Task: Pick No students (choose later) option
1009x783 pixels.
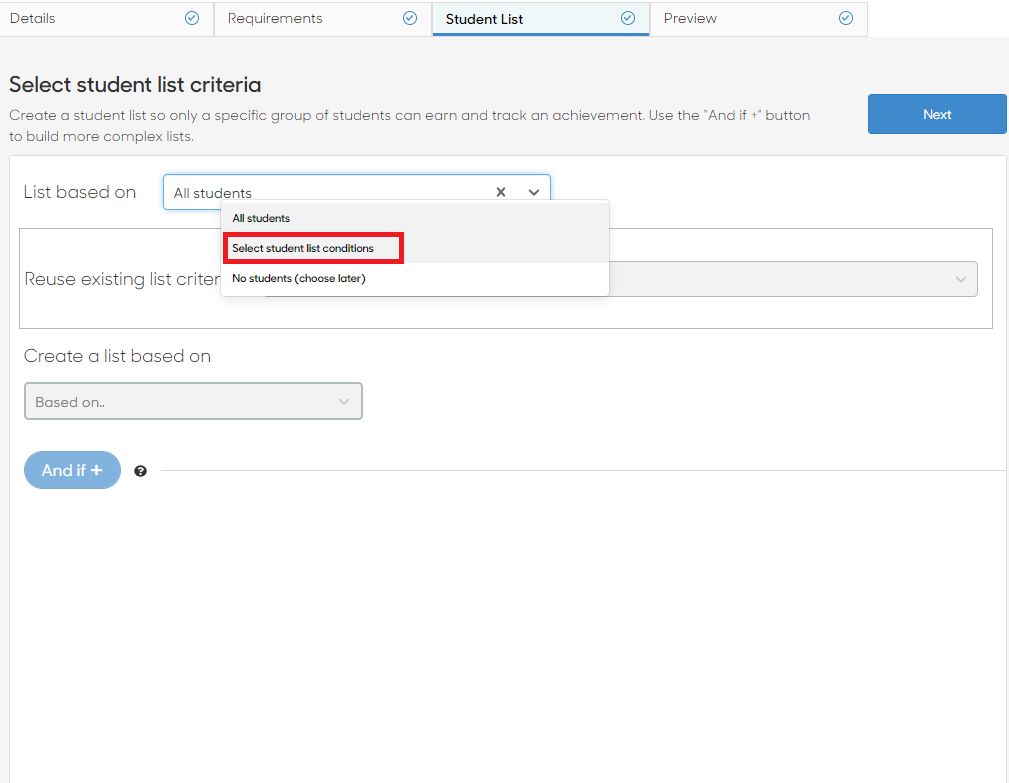Action: point(414,279)
